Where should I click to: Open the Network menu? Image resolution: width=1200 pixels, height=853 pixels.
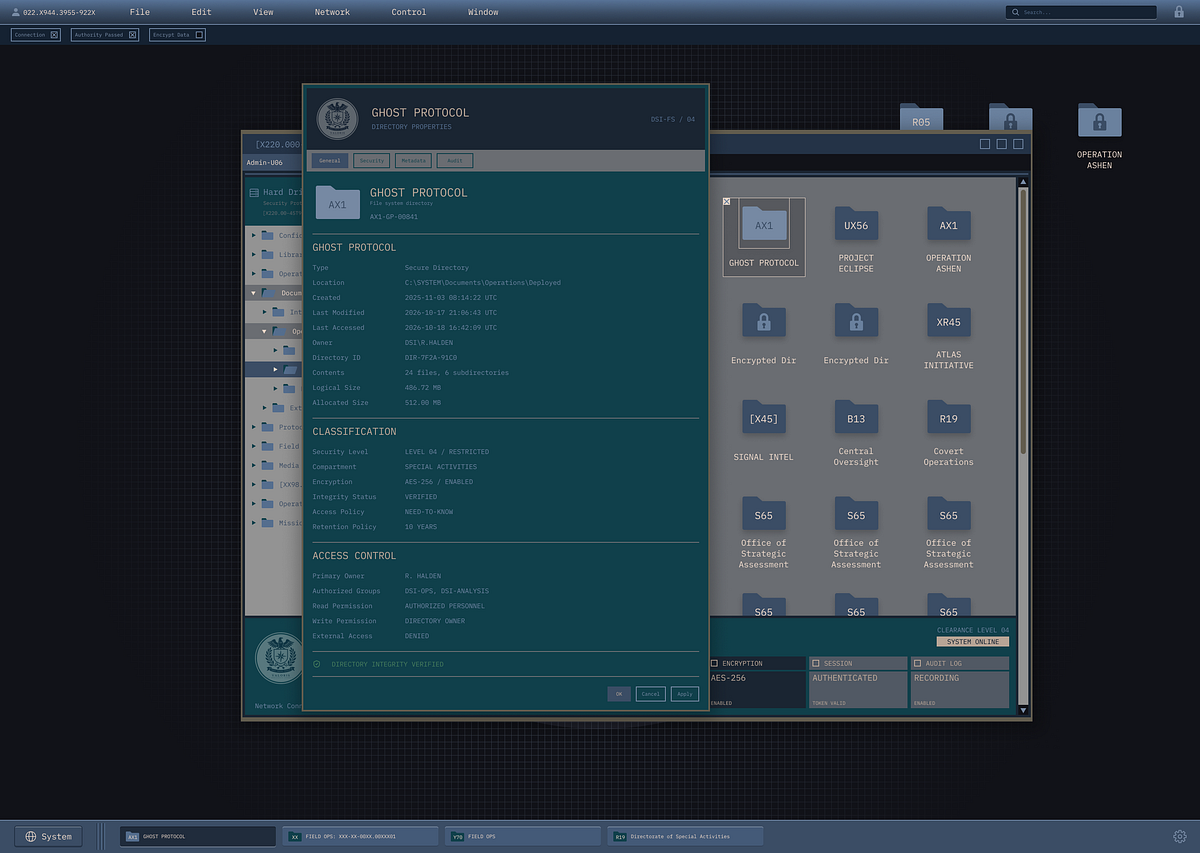(332, 12)
